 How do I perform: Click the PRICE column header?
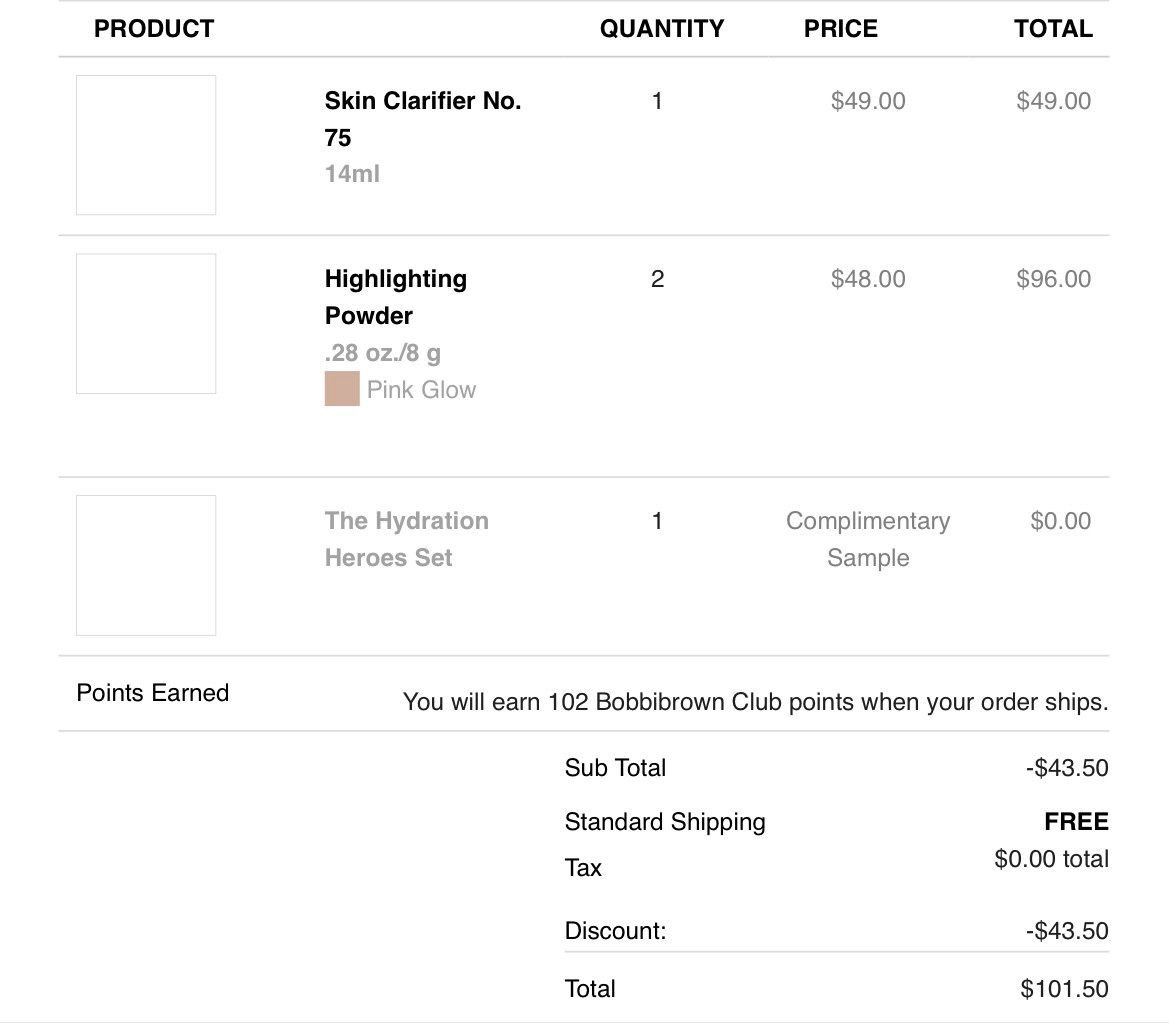coord(840,29)
